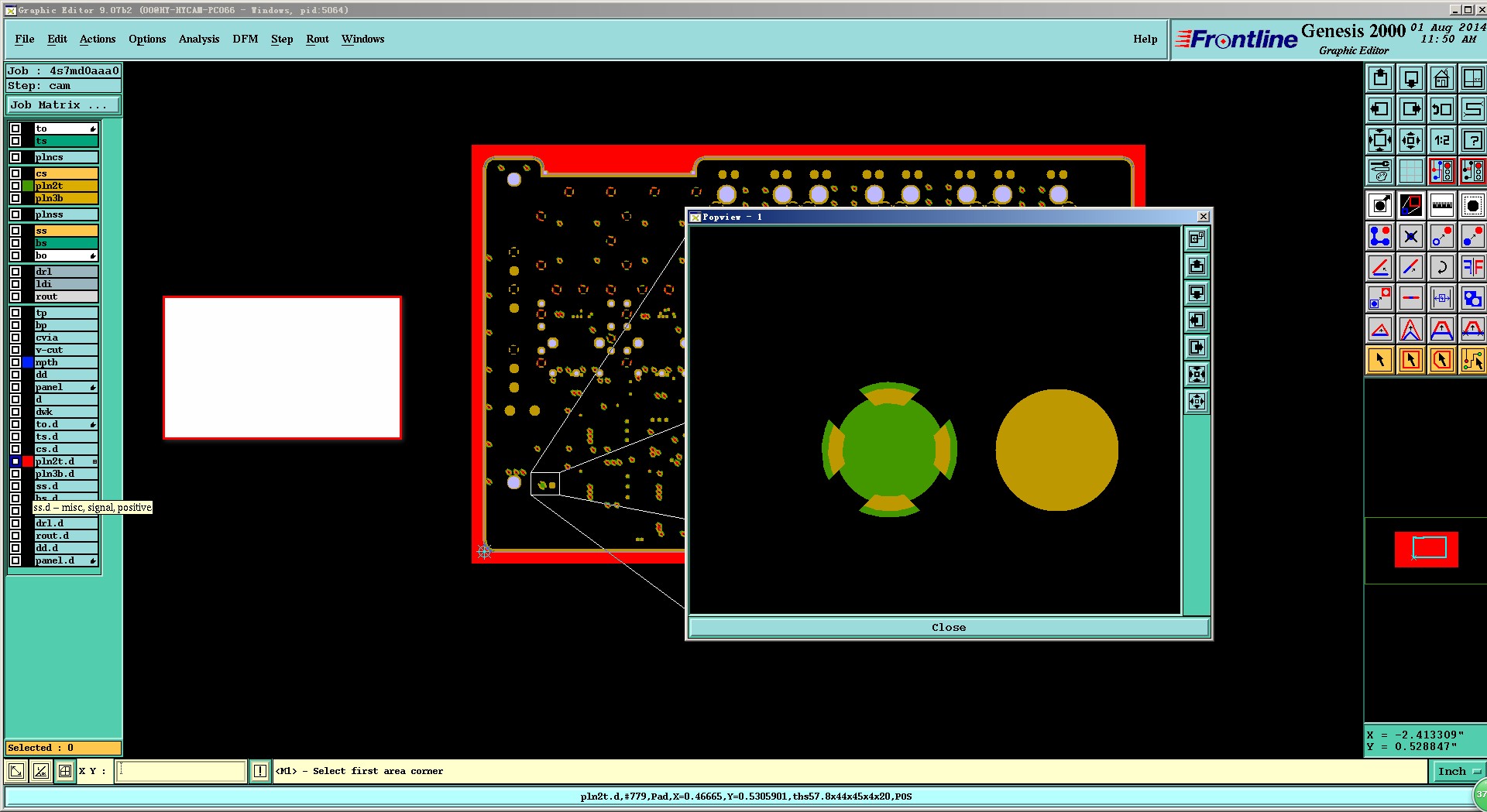Click the 1:2 zoom scale icon

point(1442,140)
